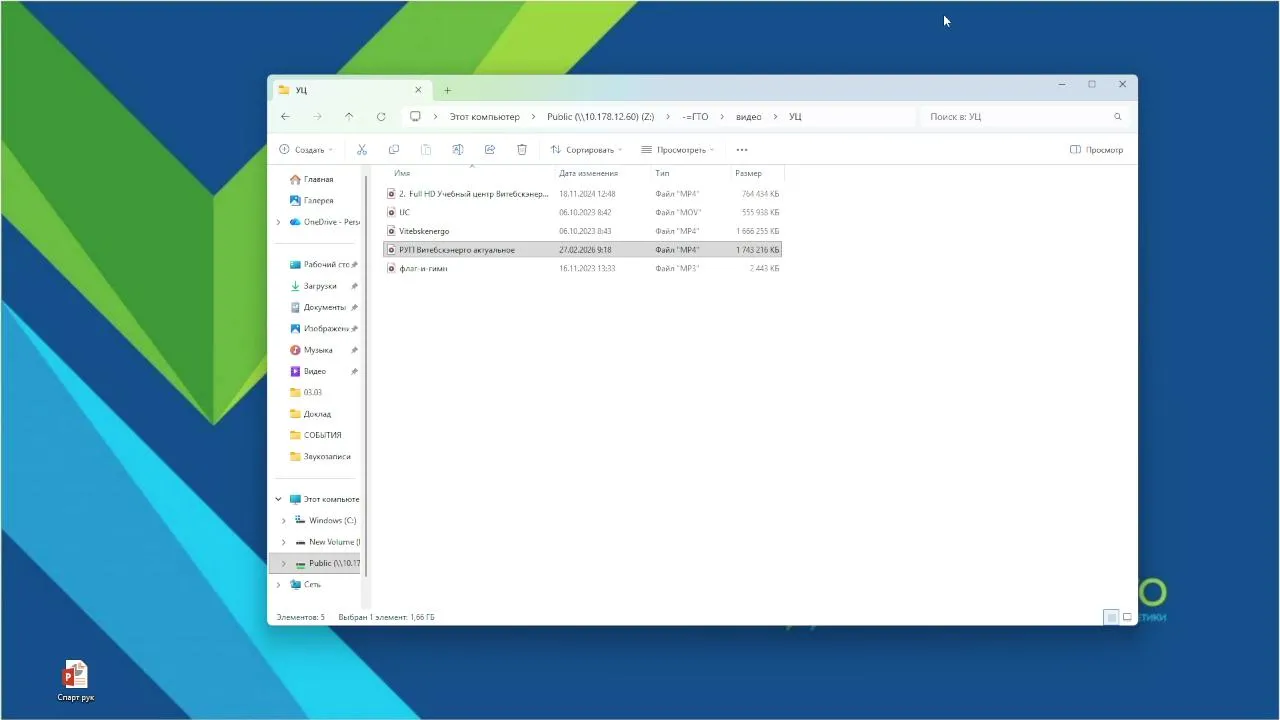Click the Rename icon in toolbar
This screenshot has height=720, width=1280.
pyautogui.click(x=458, y=150)
